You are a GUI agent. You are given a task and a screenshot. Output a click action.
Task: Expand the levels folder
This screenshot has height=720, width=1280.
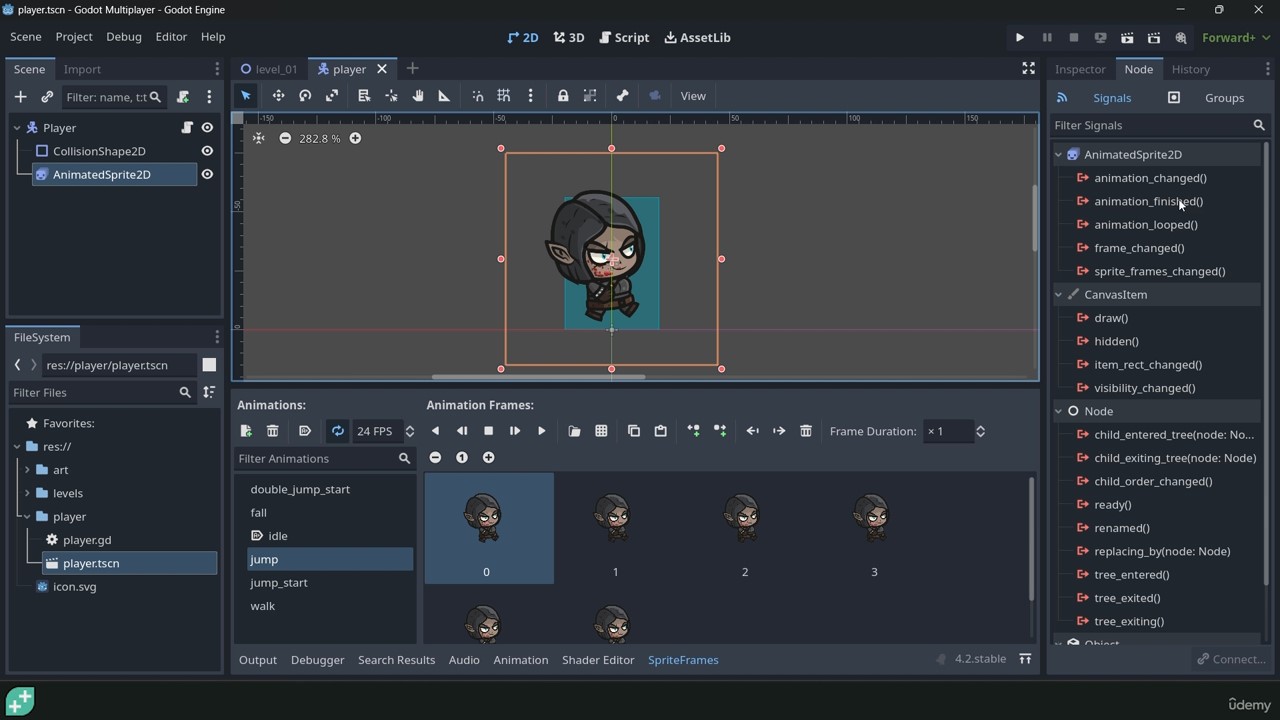coord(27,493)
